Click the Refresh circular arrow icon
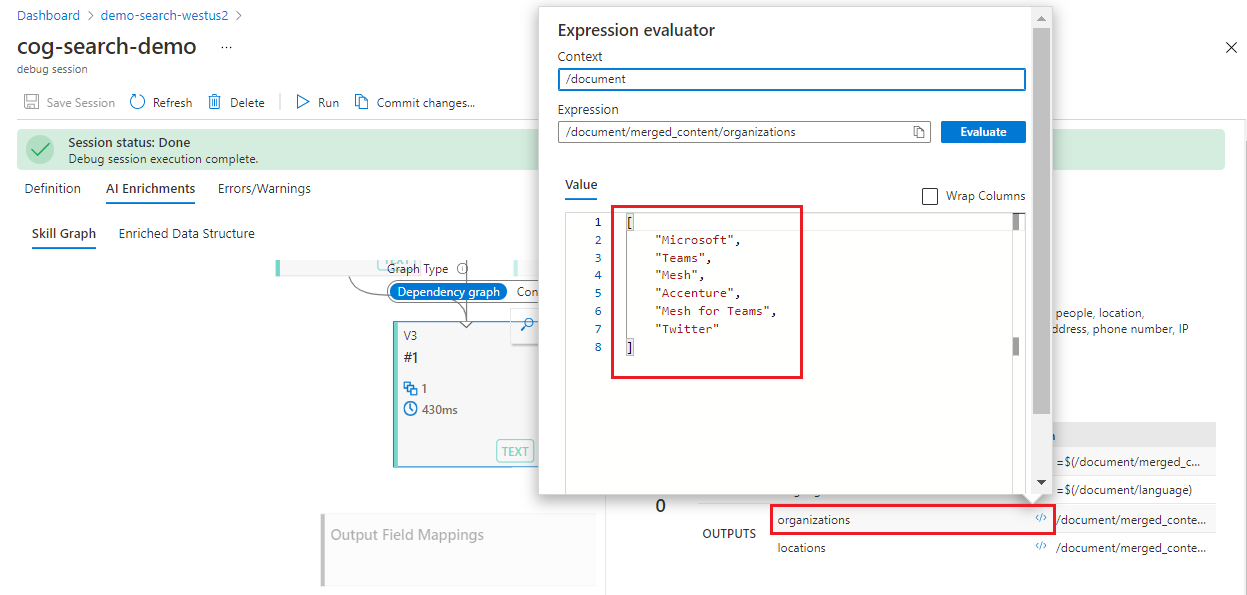This screenshot has width=1247, height=595. click(138, 102)
